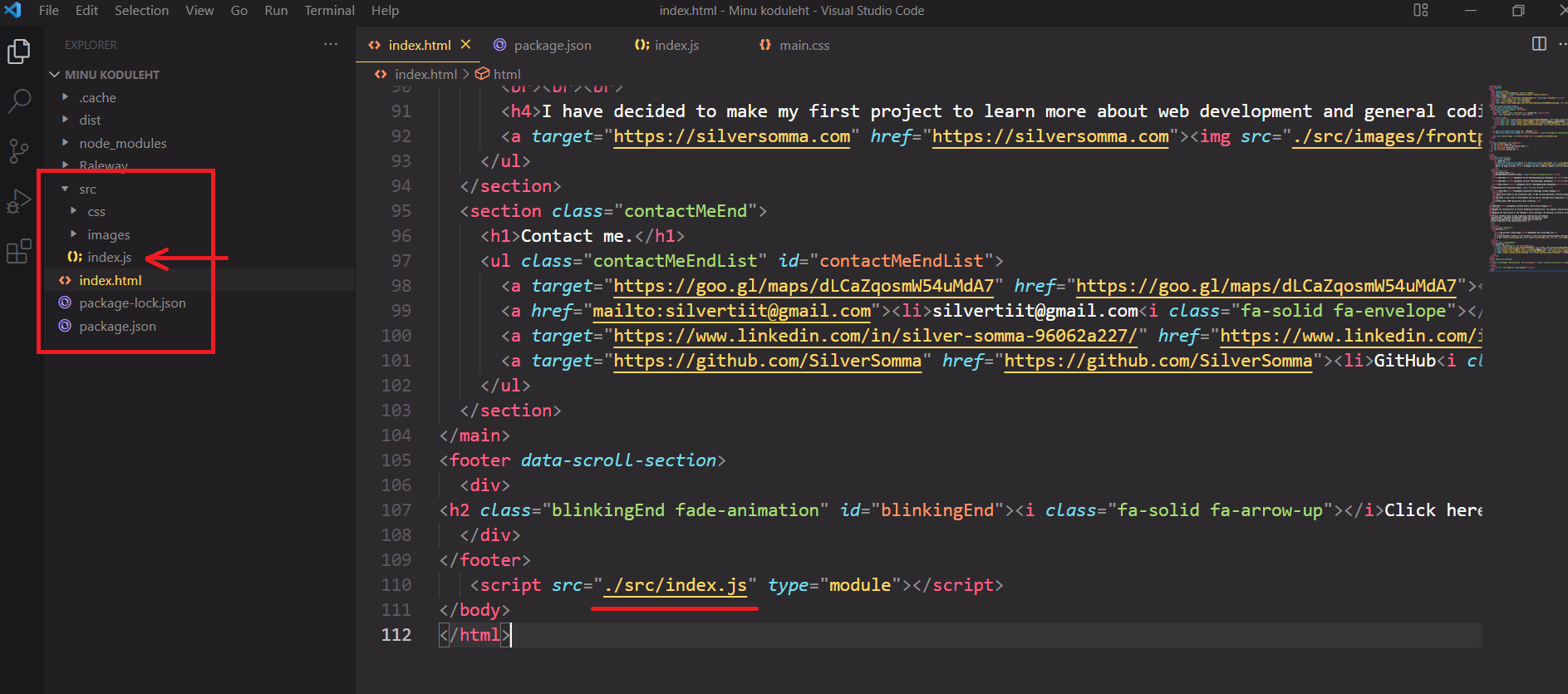This screenshot has height=694, width=1568.
Task: Click the VS Code logo icon
Action: (x=12, y=10)
